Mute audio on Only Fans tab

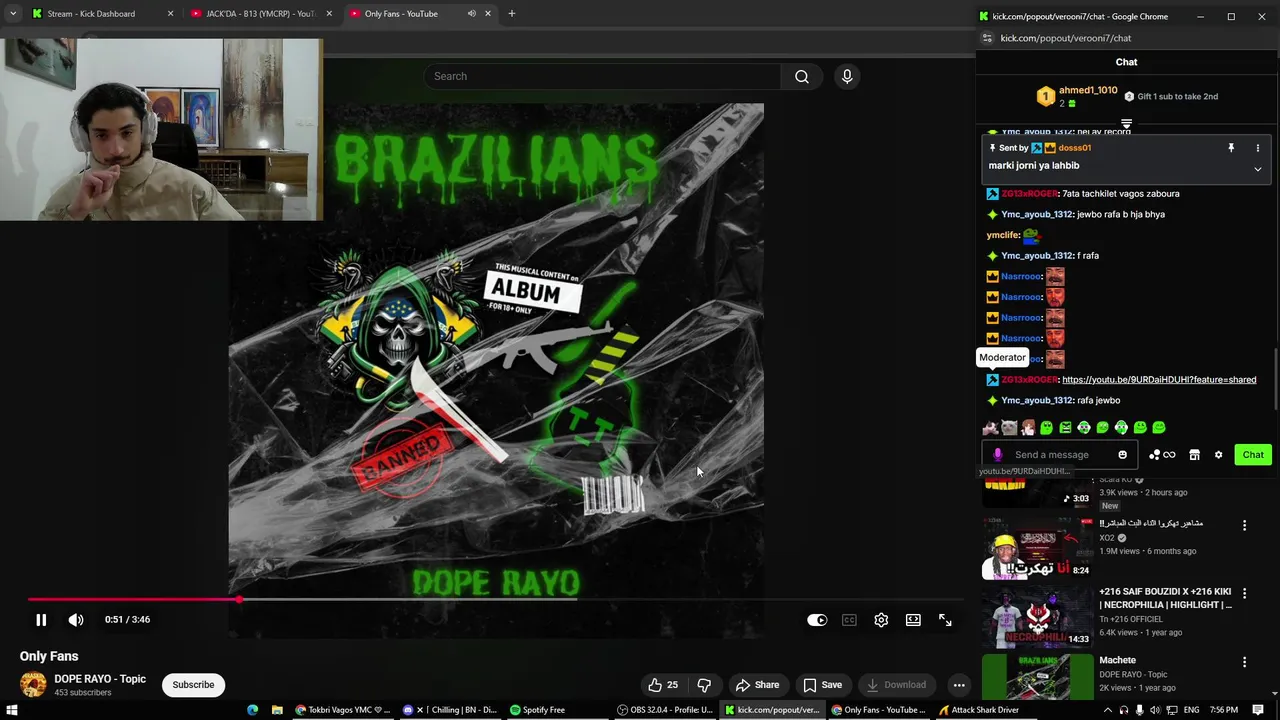click(471, 14)
